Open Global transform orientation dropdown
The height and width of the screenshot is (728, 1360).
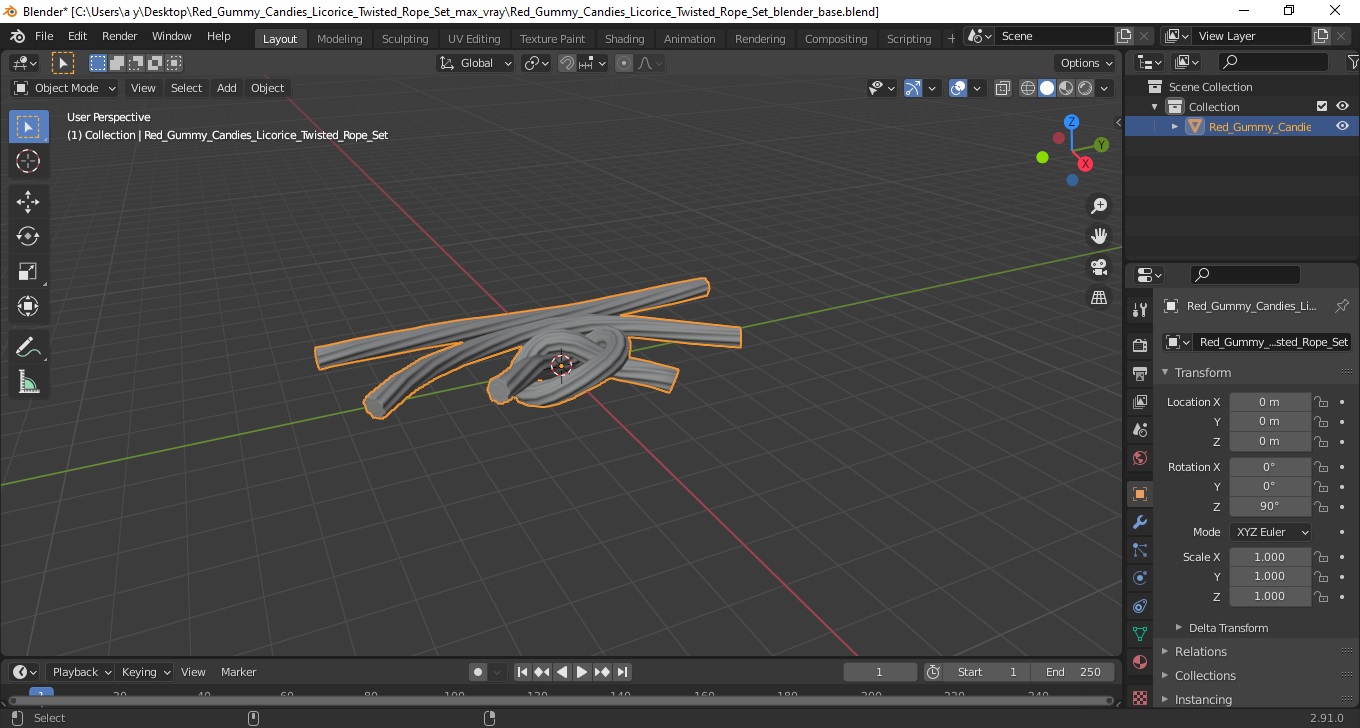(476, 63)
